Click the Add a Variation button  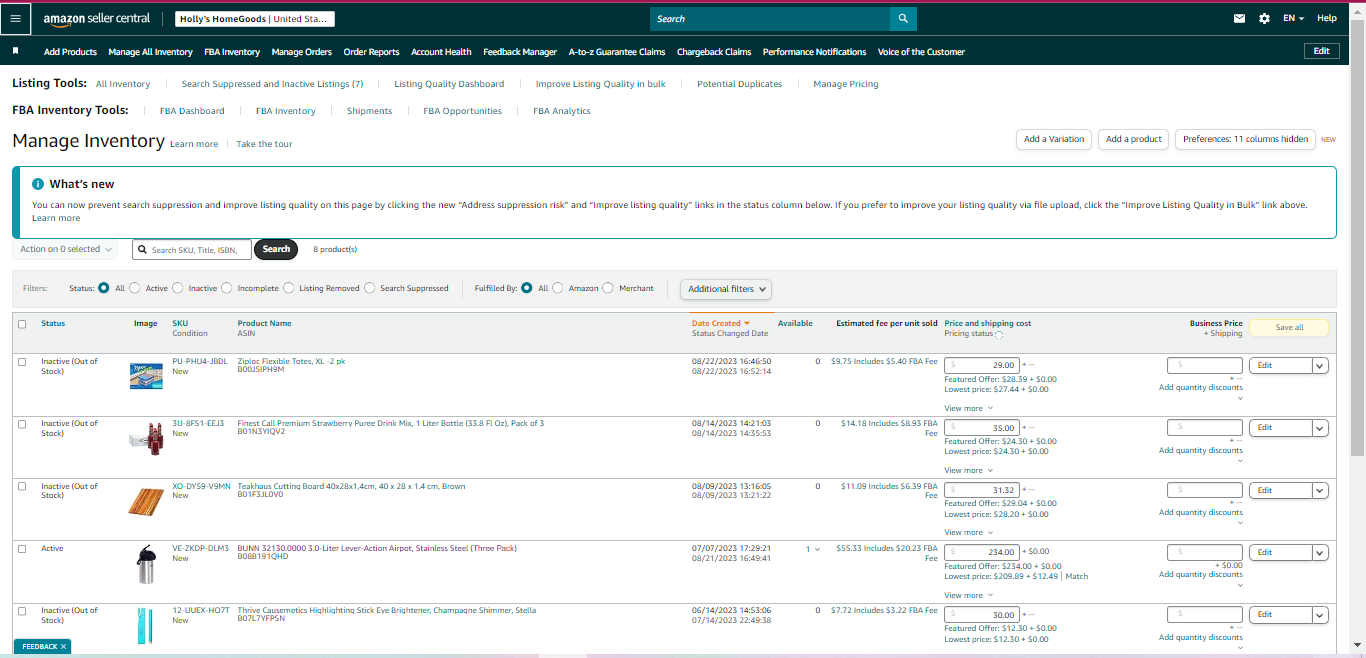coord(1054,139)
